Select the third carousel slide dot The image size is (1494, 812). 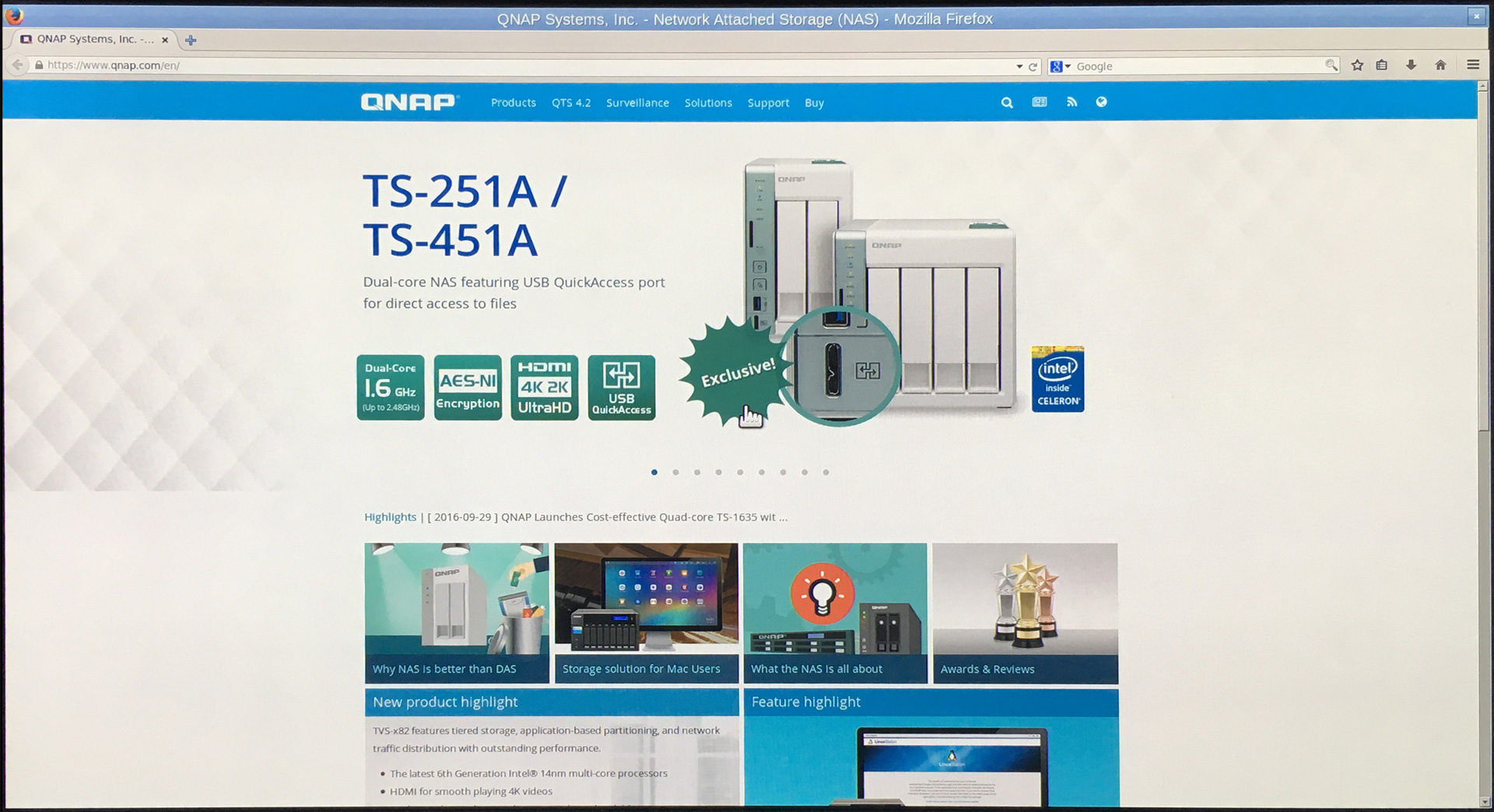coord(697,472)
